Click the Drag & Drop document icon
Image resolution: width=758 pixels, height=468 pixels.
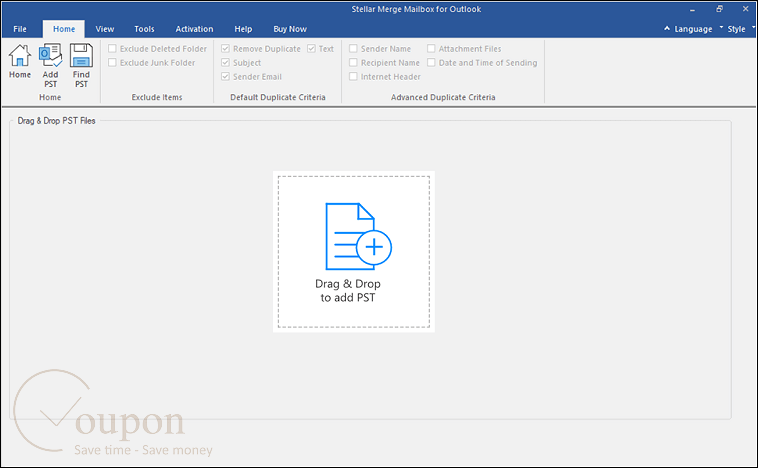pos(358,236)
